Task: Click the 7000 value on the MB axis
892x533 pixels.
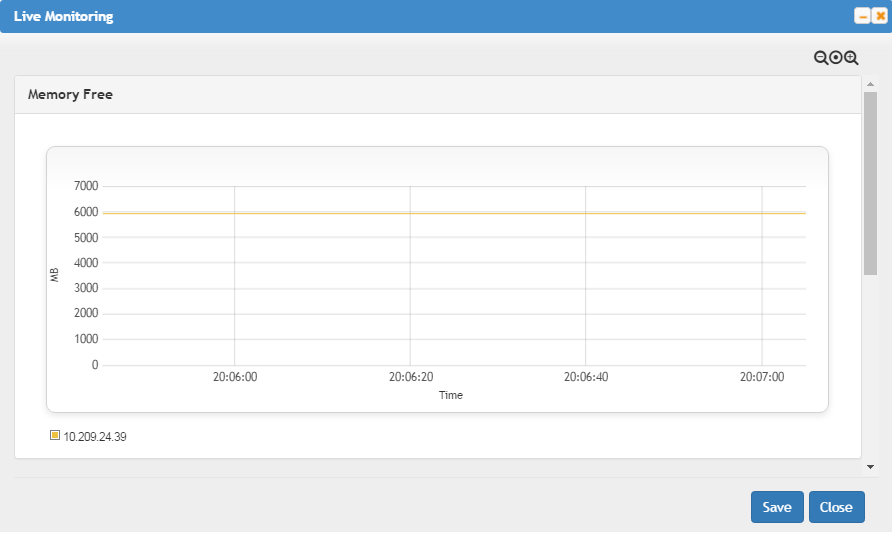Action: 87,186
